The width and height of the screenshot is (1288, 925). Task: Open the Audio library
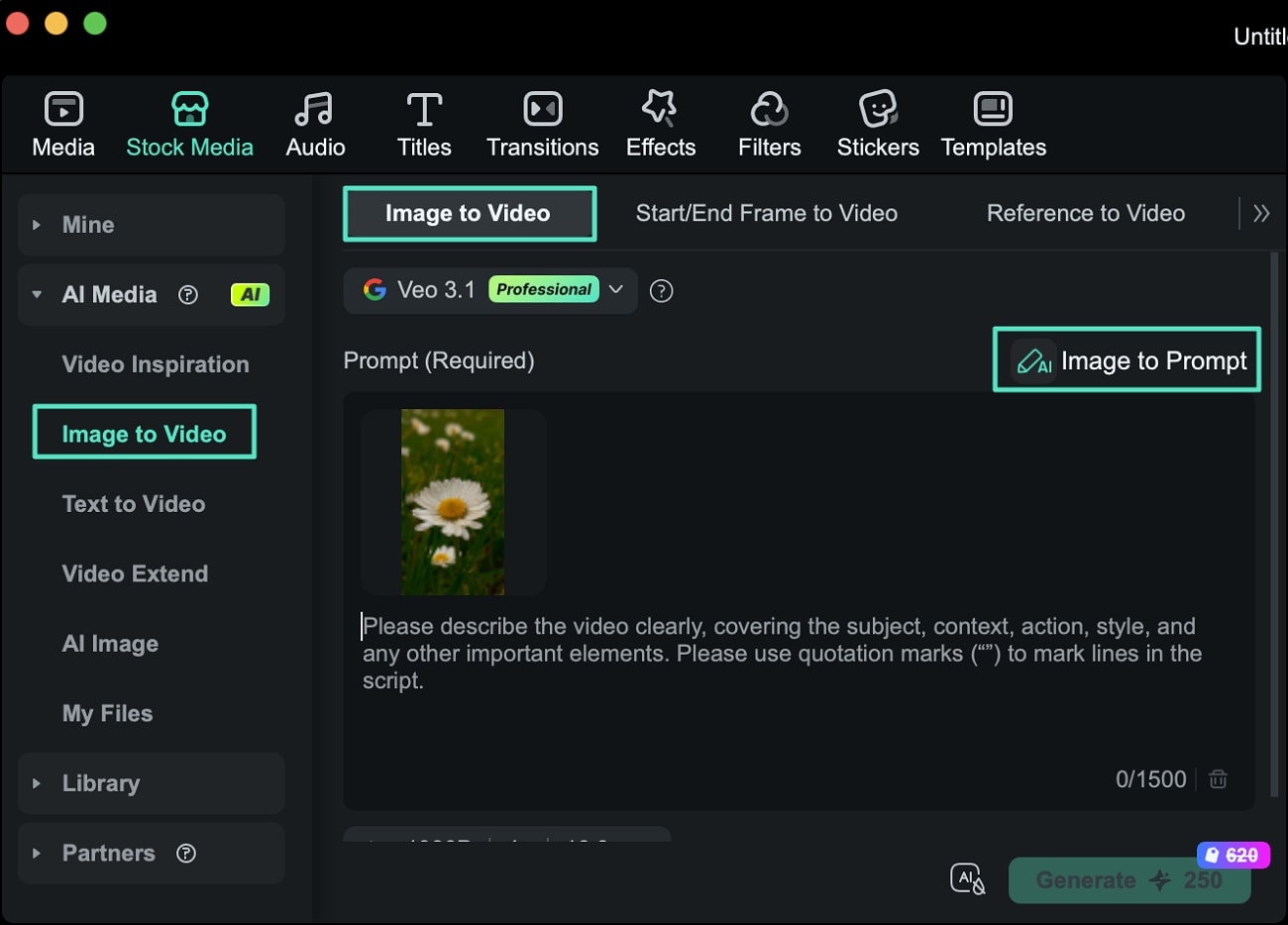click(315, 125)
